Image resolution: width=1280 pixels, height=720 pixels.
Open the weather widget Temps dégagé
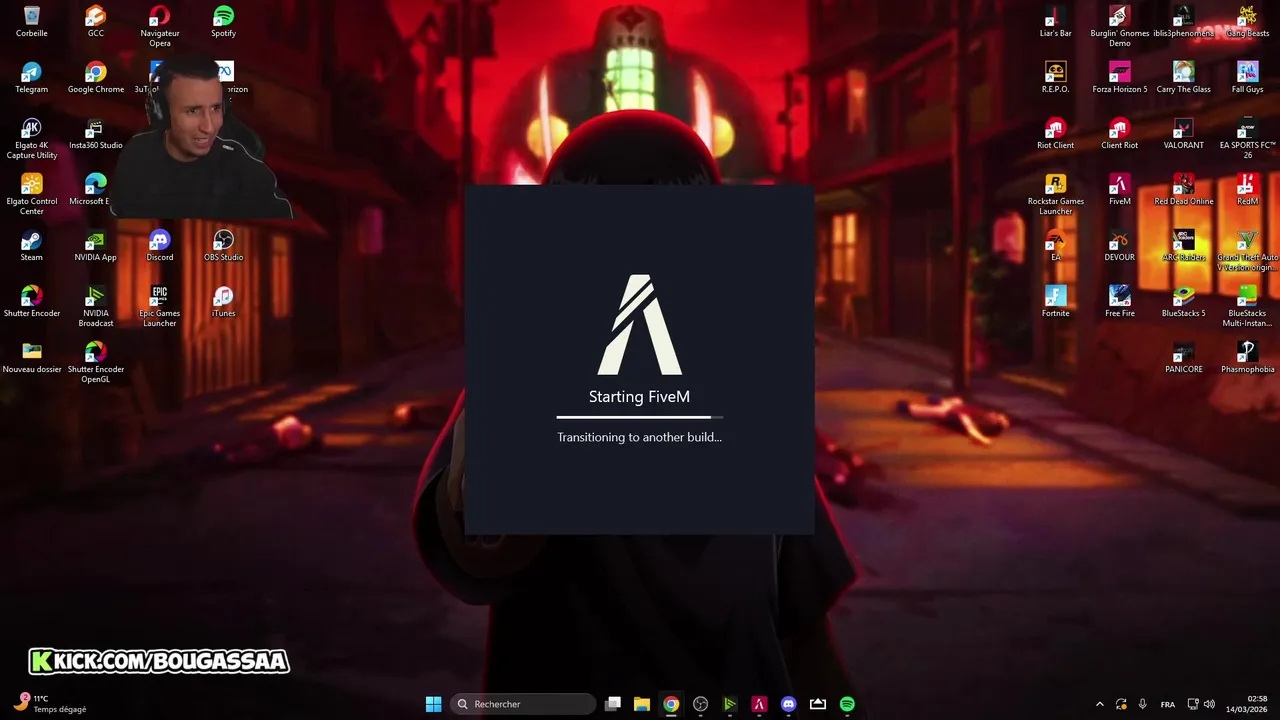click(52, 704)
